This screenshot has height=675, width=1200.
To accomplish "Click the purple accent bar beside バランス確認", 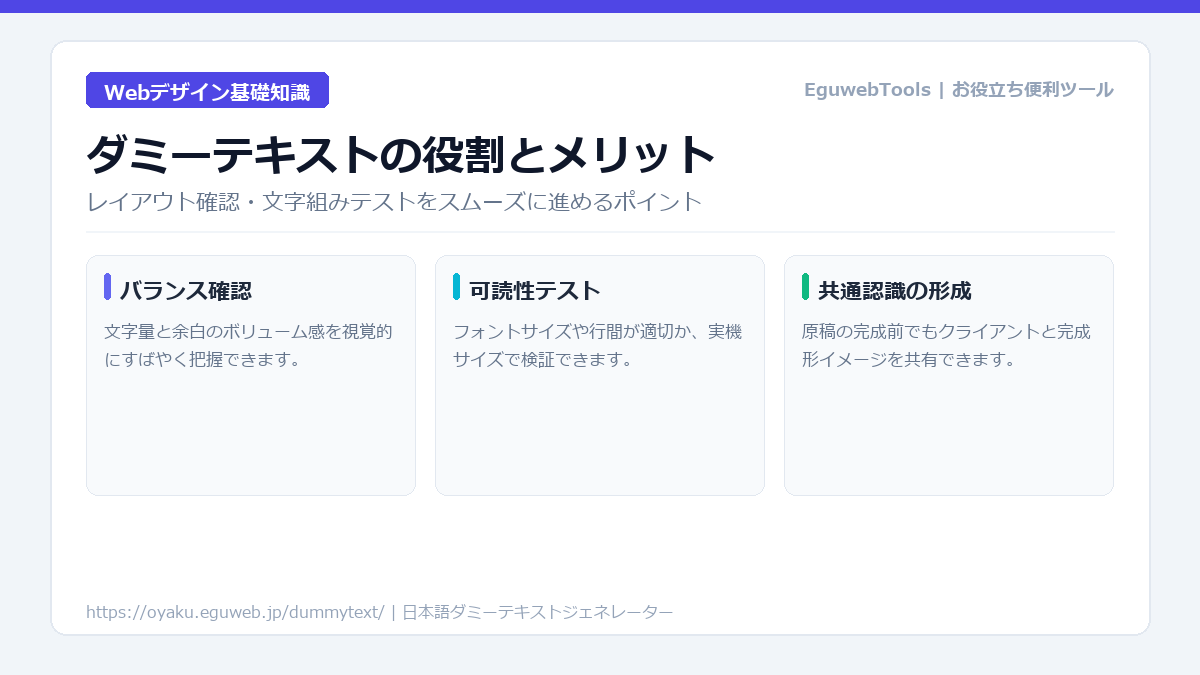I will [x=107, y=287].
